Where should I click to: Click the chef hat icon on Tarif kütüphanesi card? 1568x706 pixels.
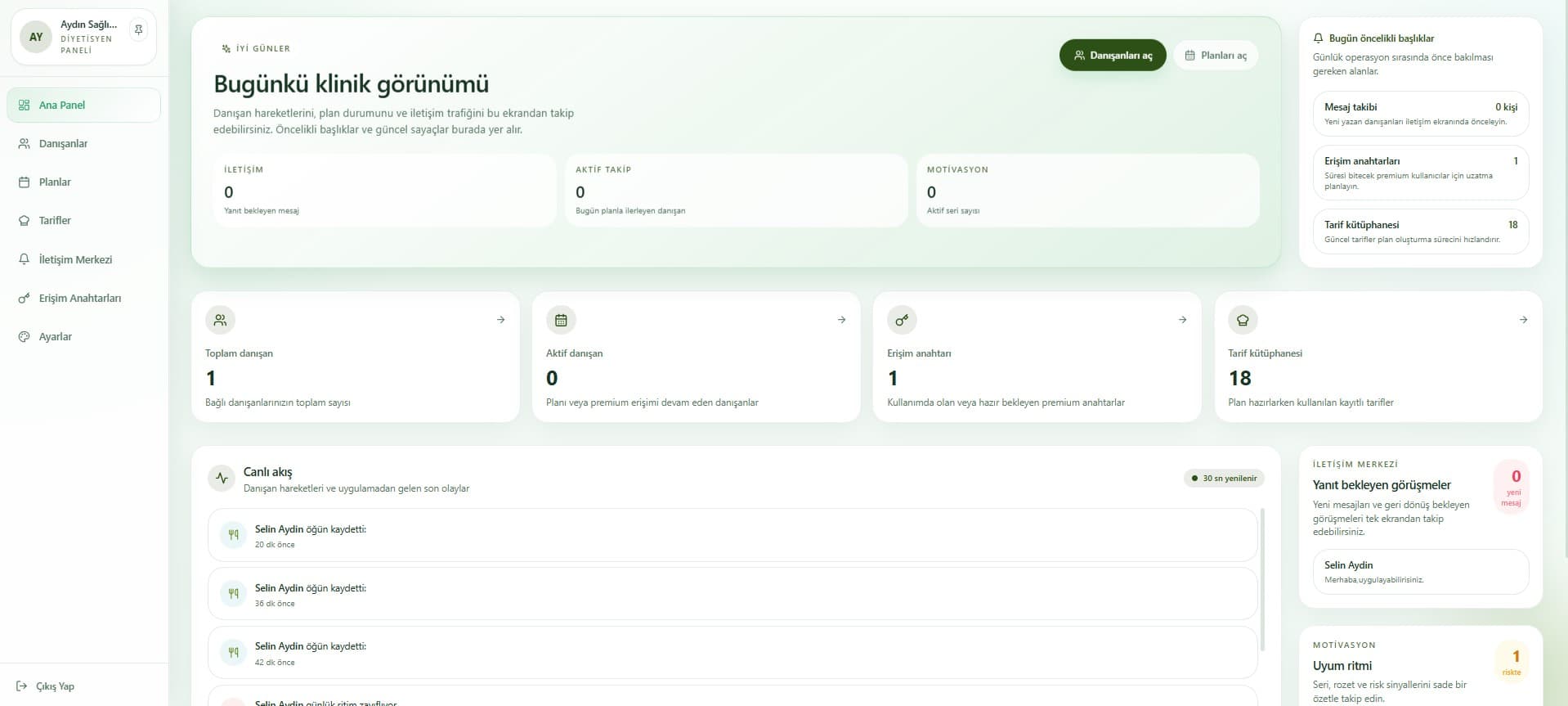(x=1243, y=320)
